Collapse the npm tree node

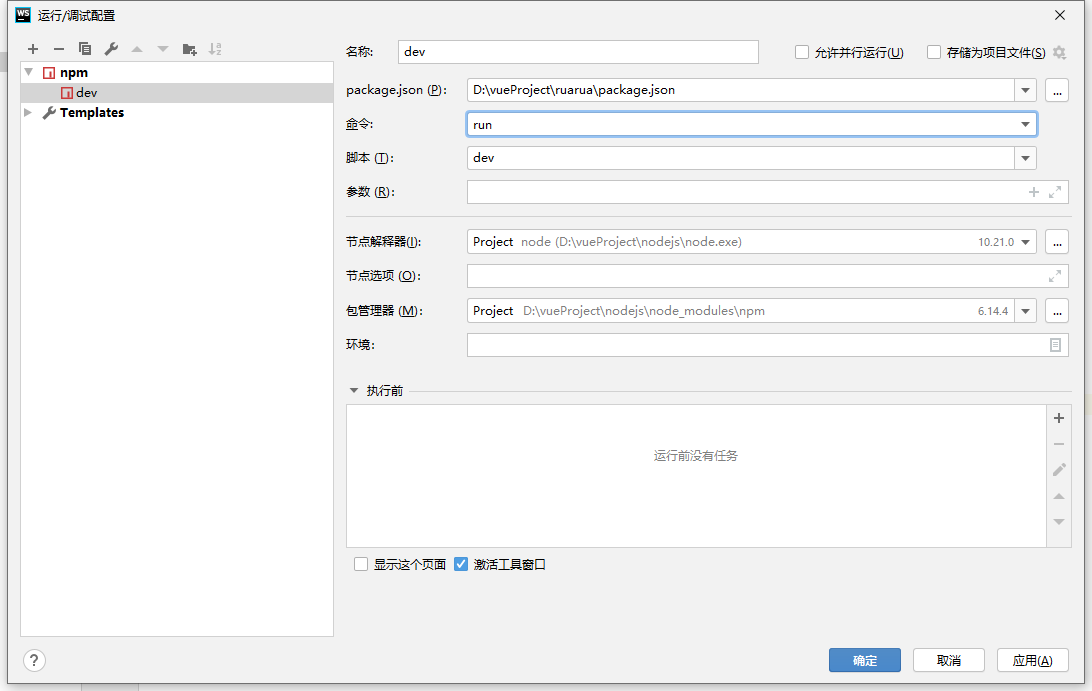[29, 72]
